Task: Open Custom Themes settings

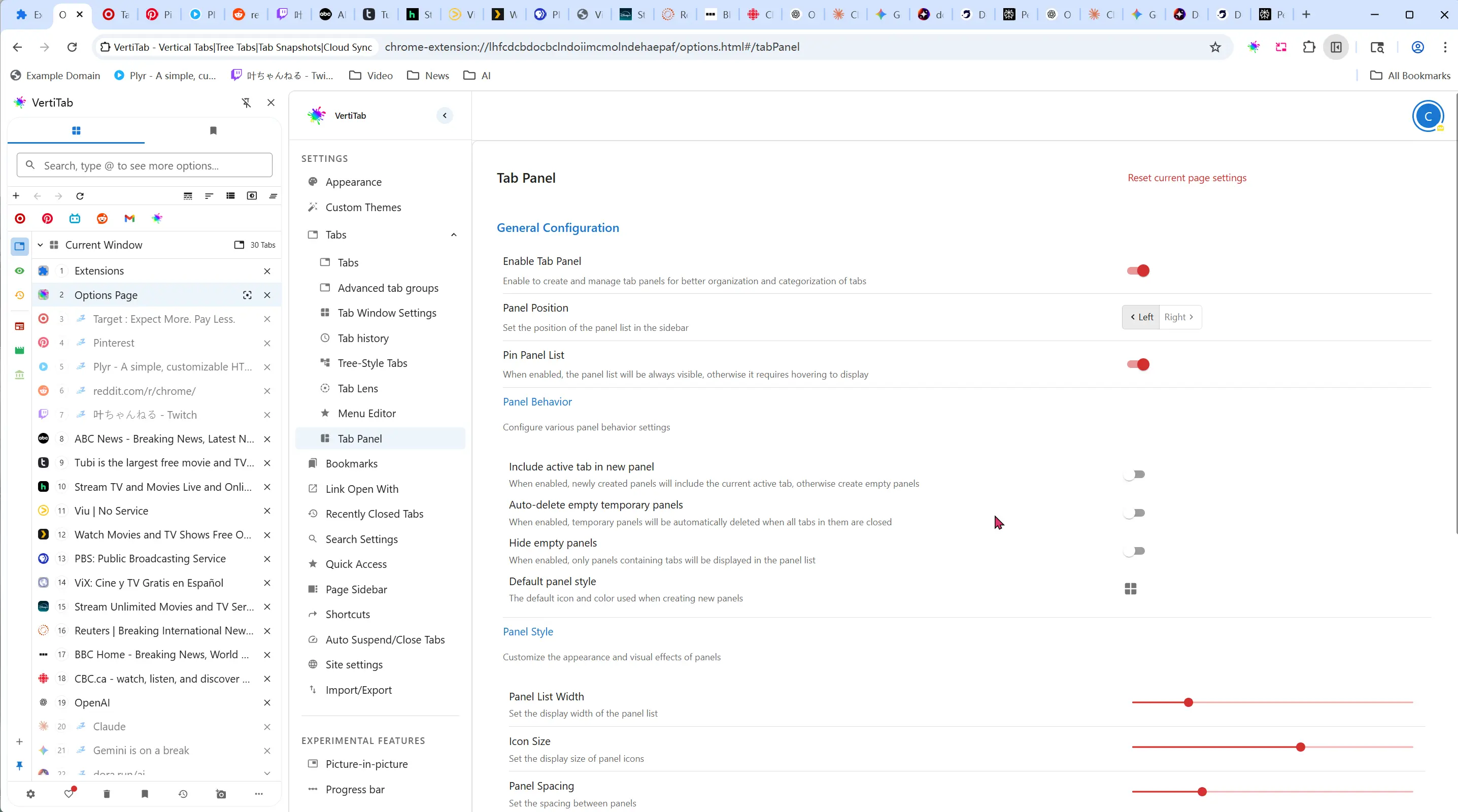Action: [x=380, y=207]
